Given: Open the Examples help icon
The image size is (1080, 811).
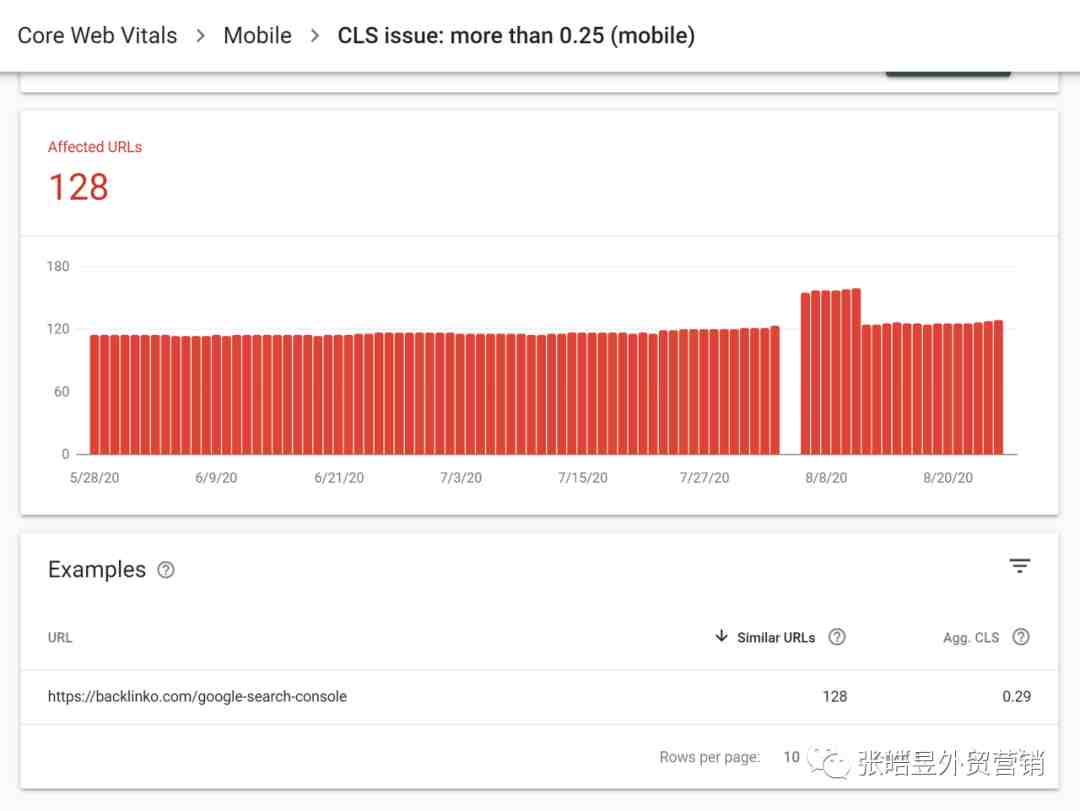Looking at the screenshot, I should point(166,570).
